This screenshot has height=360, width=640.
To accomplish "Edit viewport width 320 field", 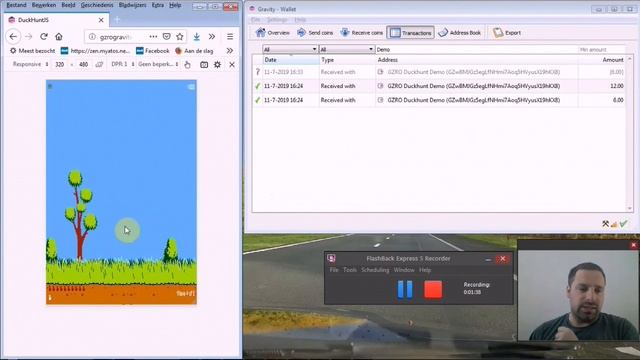I will click(x=60, y=64).
